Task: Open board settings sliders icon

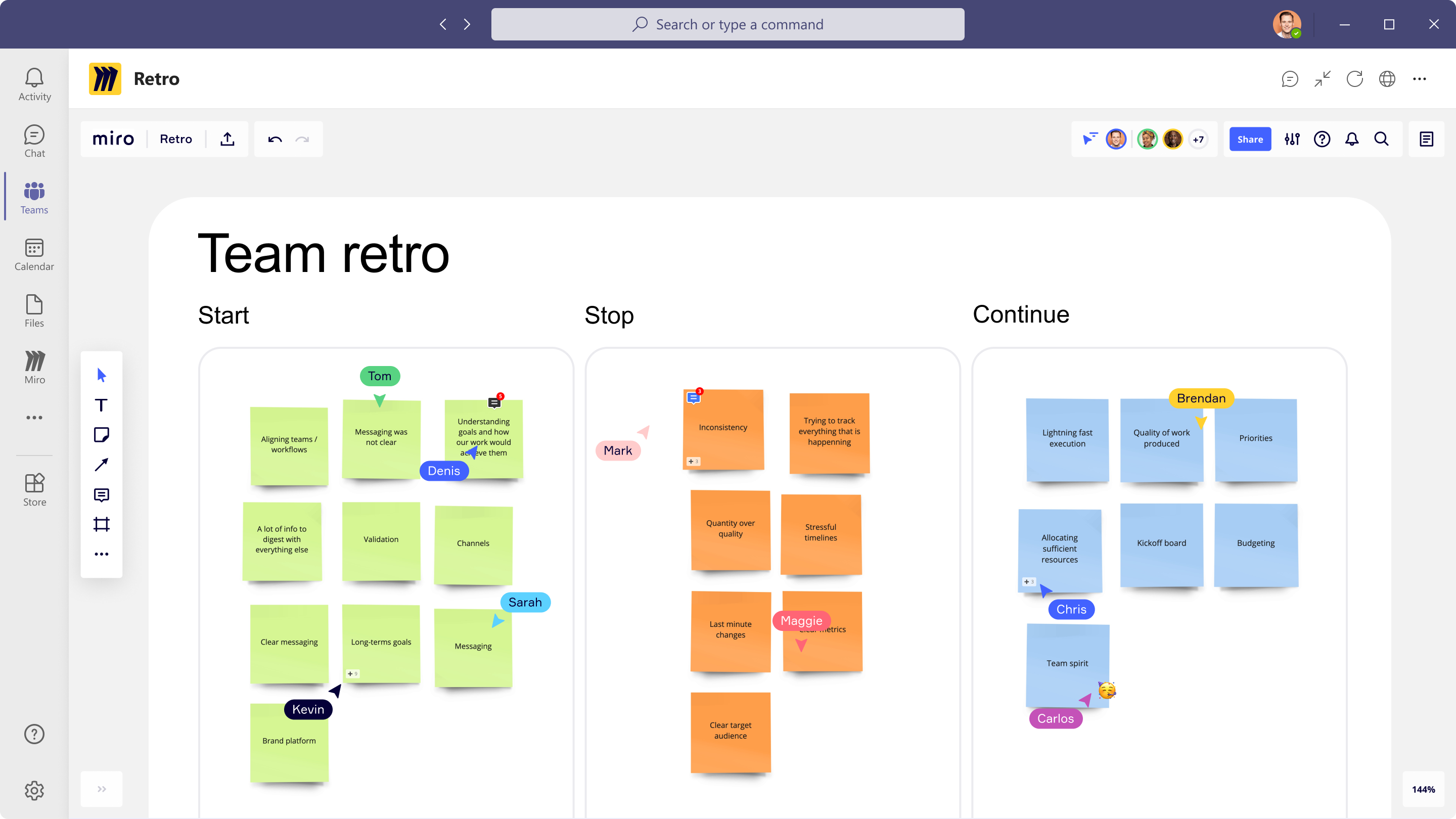Action: click(1292, 139)
